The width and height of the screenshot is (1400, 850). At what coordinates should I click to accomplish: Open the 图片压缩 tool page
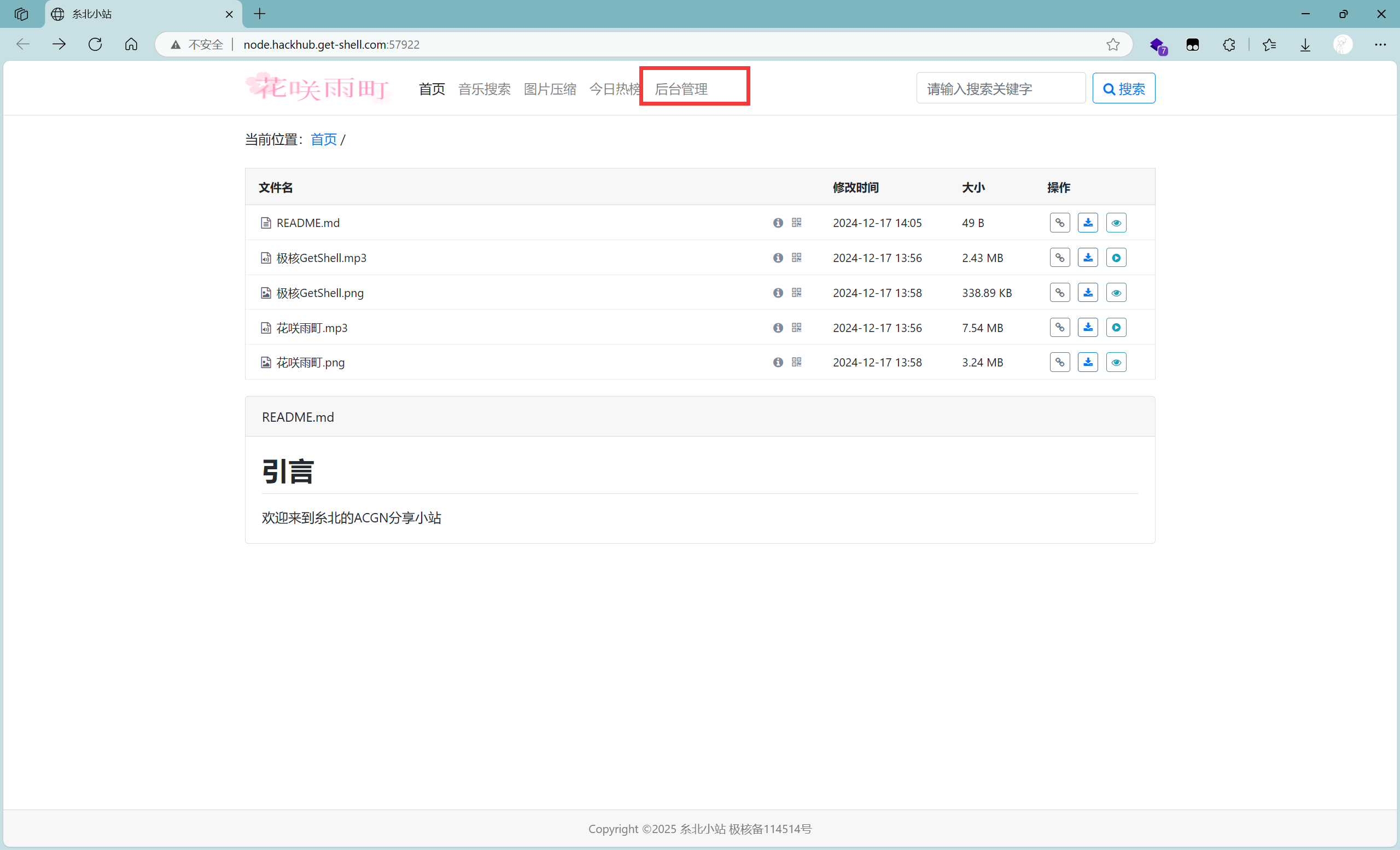[x=550, y=89]
